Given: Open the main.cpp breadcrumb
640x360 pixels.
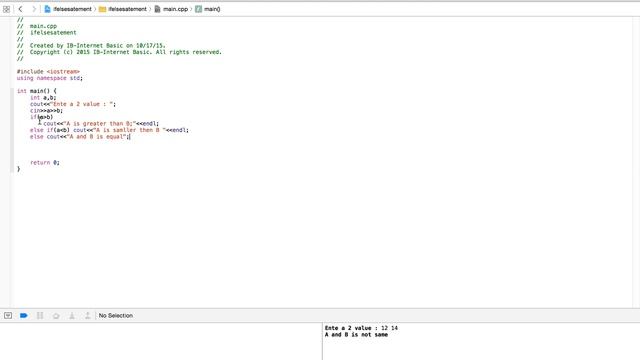Looking at the screenshot, I should (x=171, y=9).
